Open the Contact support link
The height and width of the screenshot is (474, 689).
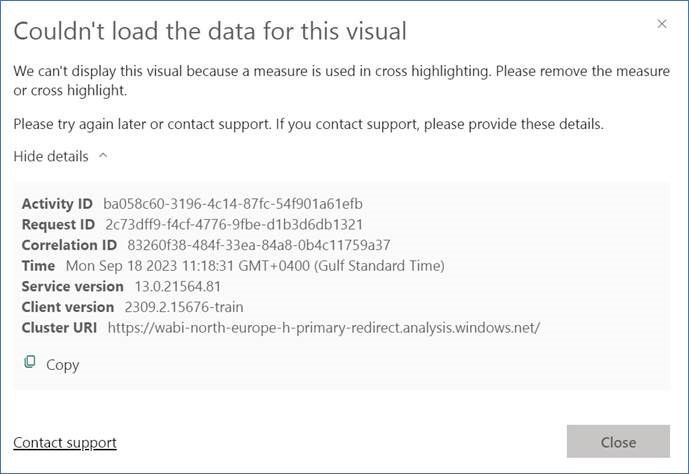[x=65, y=442]
